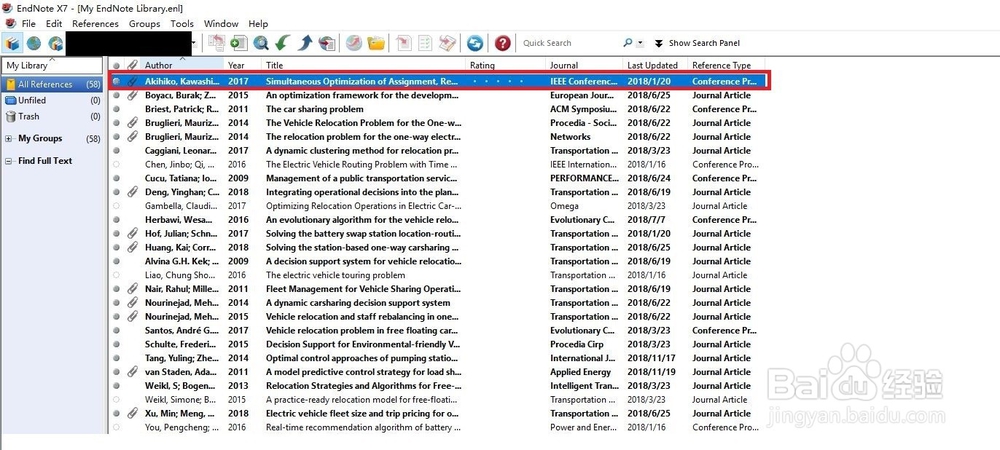
Task: Open the File menu
Action: 29,24
